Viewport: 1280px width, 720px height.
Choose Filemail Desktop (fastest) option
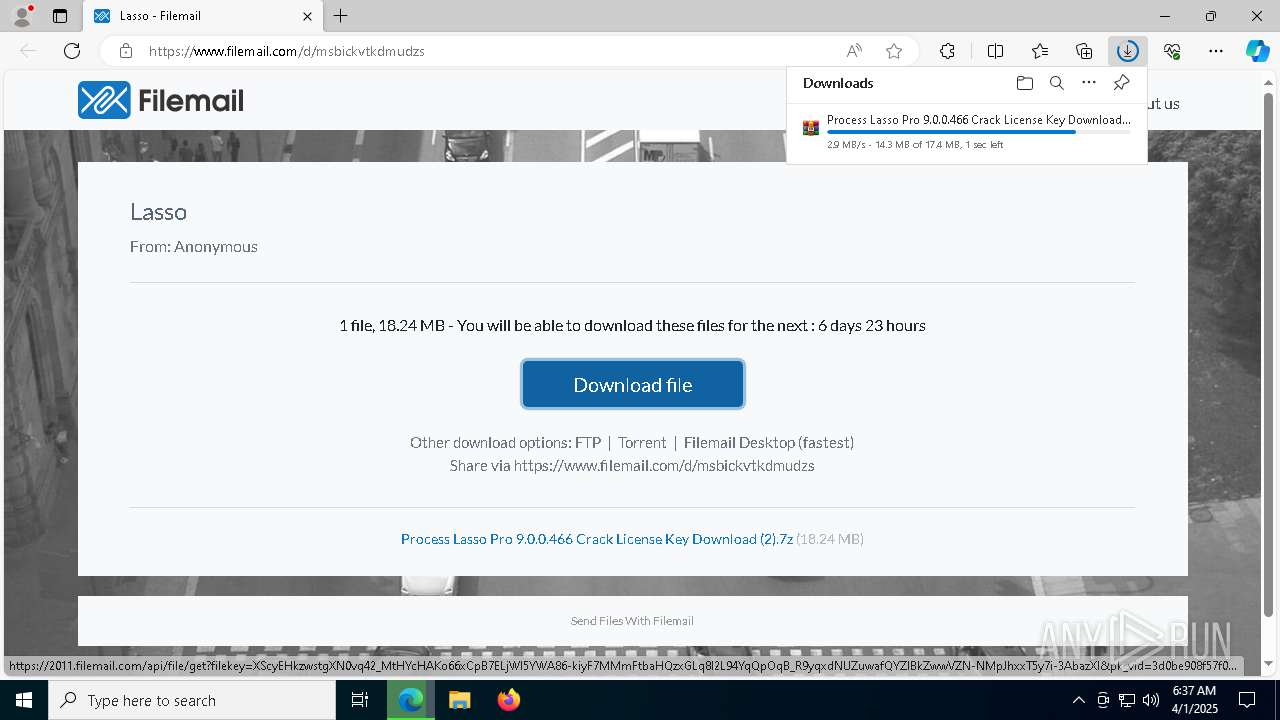click(769, 442)
